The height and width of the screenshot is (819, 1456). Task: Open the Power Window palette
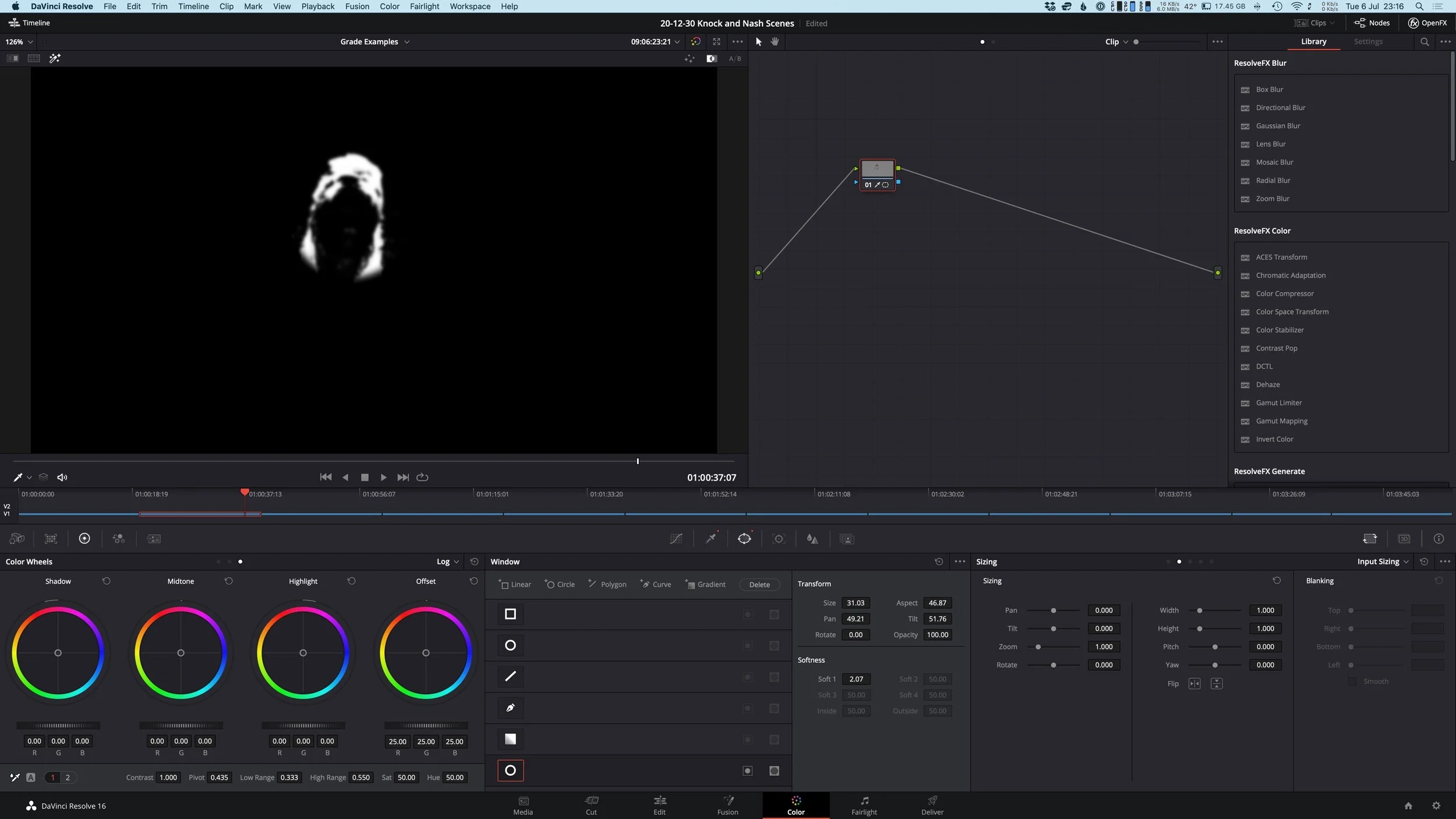pos(744,539)
